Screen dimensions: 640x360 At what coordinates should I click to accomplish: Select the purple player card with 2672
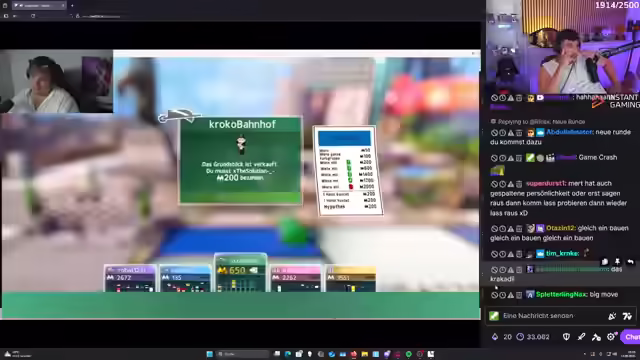[130, 278]
